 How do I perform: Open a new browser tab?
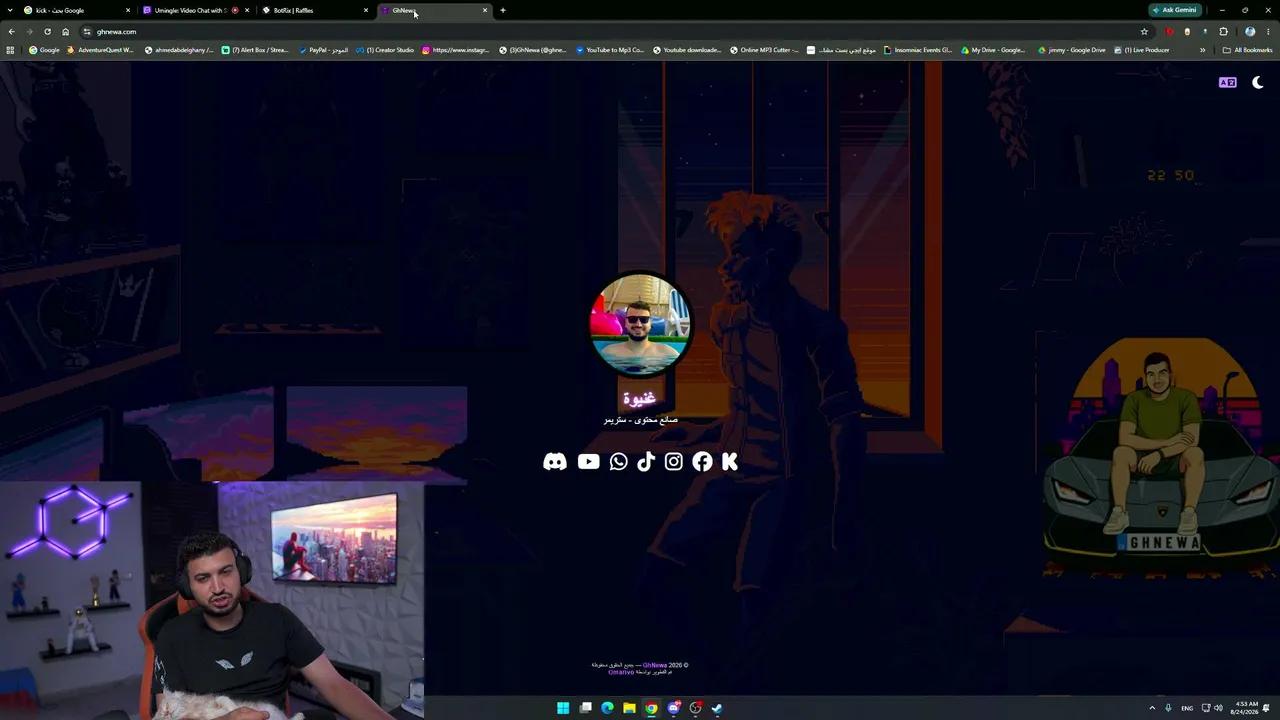click(x=503, y=10)
